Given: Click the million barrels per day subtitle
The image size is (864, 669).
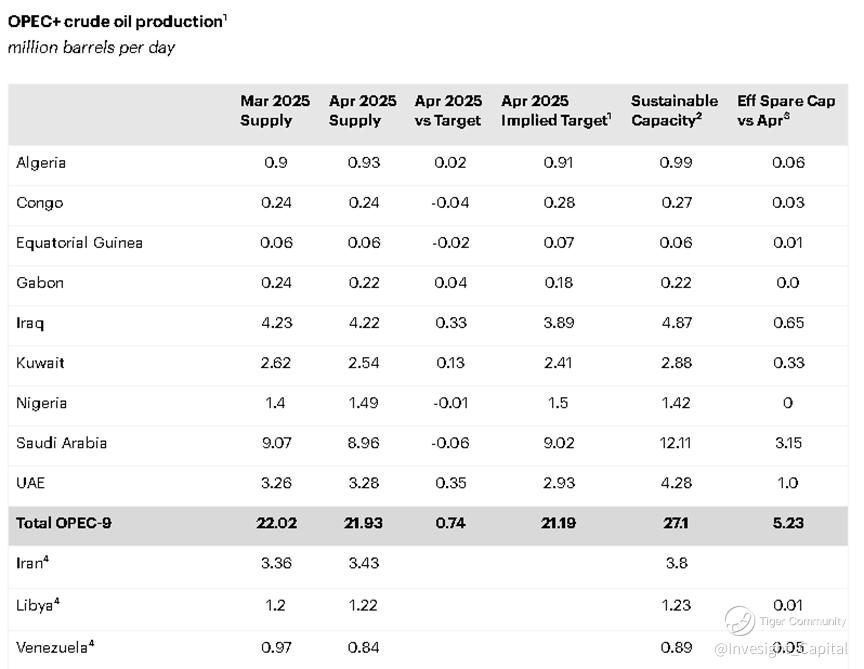Looking at the screenshot, I should [x=91, y=47].
